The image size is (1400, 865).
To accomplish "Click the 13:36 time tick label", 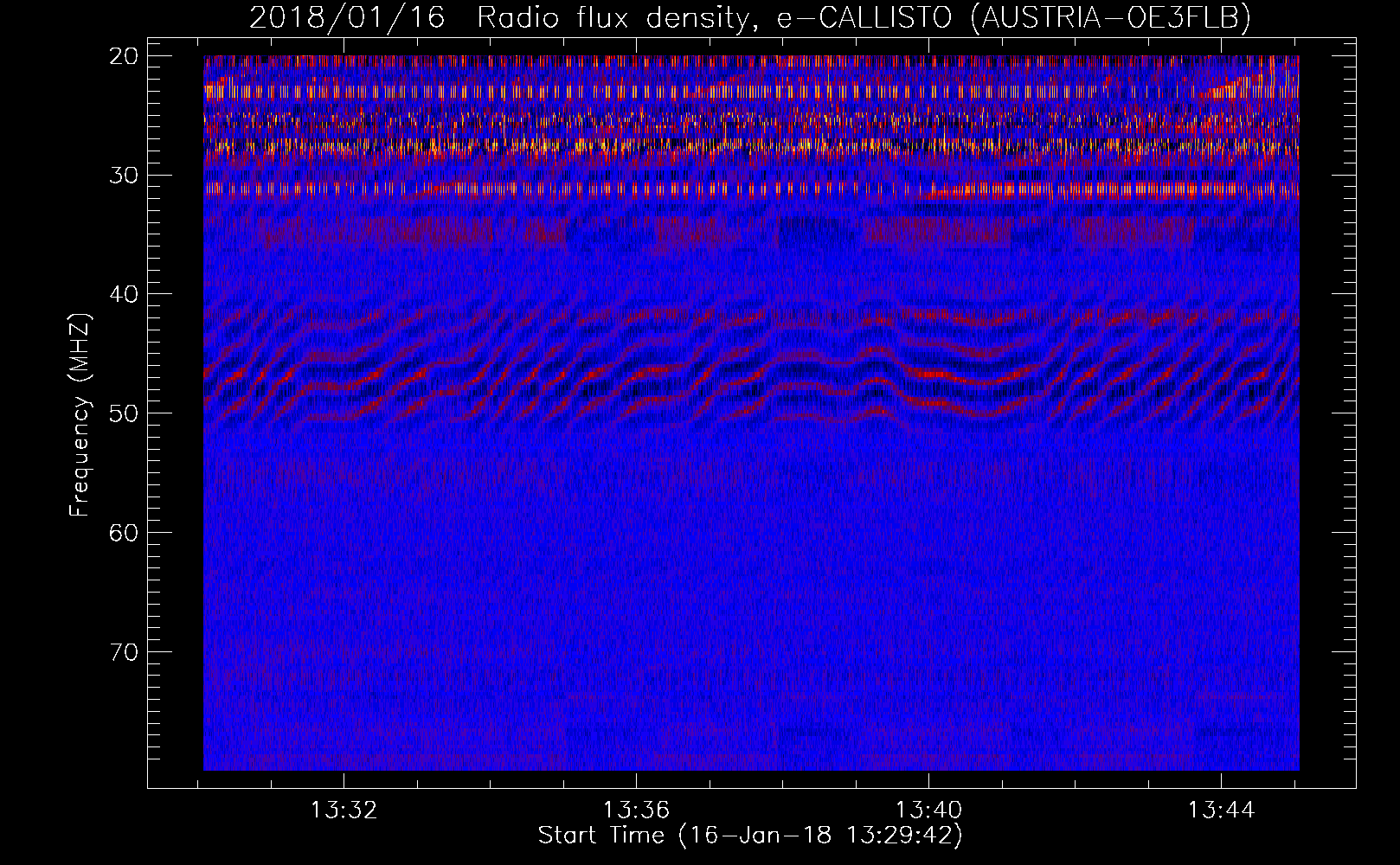I will pyautogui.click(x=637, y=811).
